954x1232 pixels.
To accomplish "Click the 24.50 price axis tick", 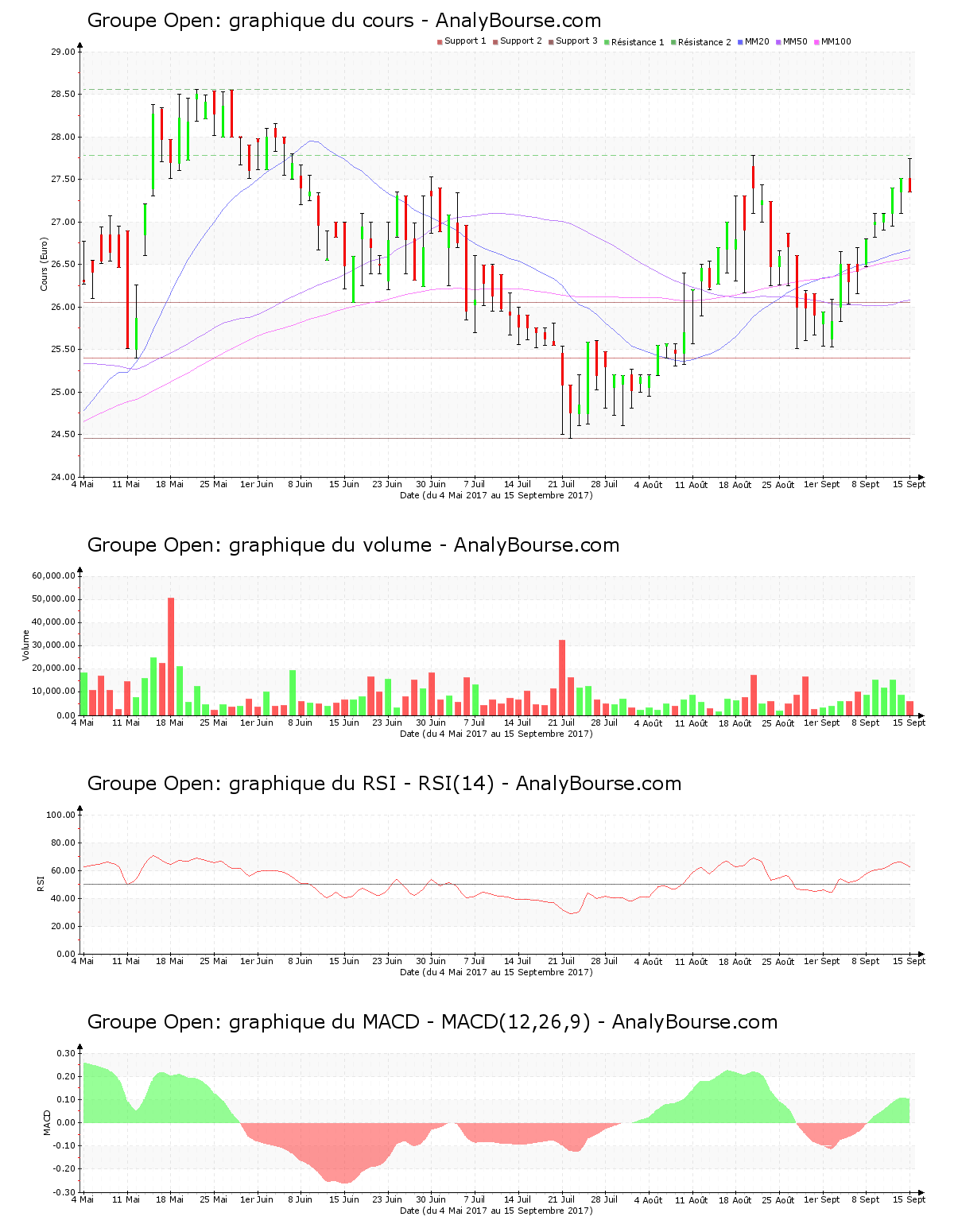I will [63, 435].
